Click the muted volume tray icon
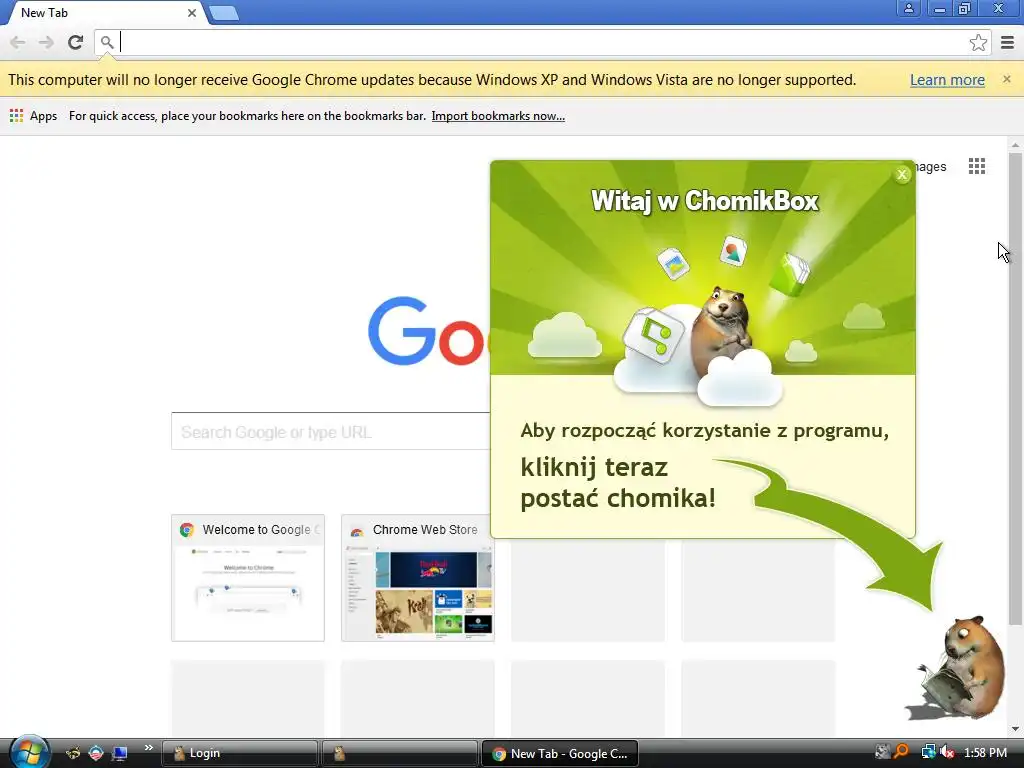This screenshot has width=1024, height=768. (946, 752)
